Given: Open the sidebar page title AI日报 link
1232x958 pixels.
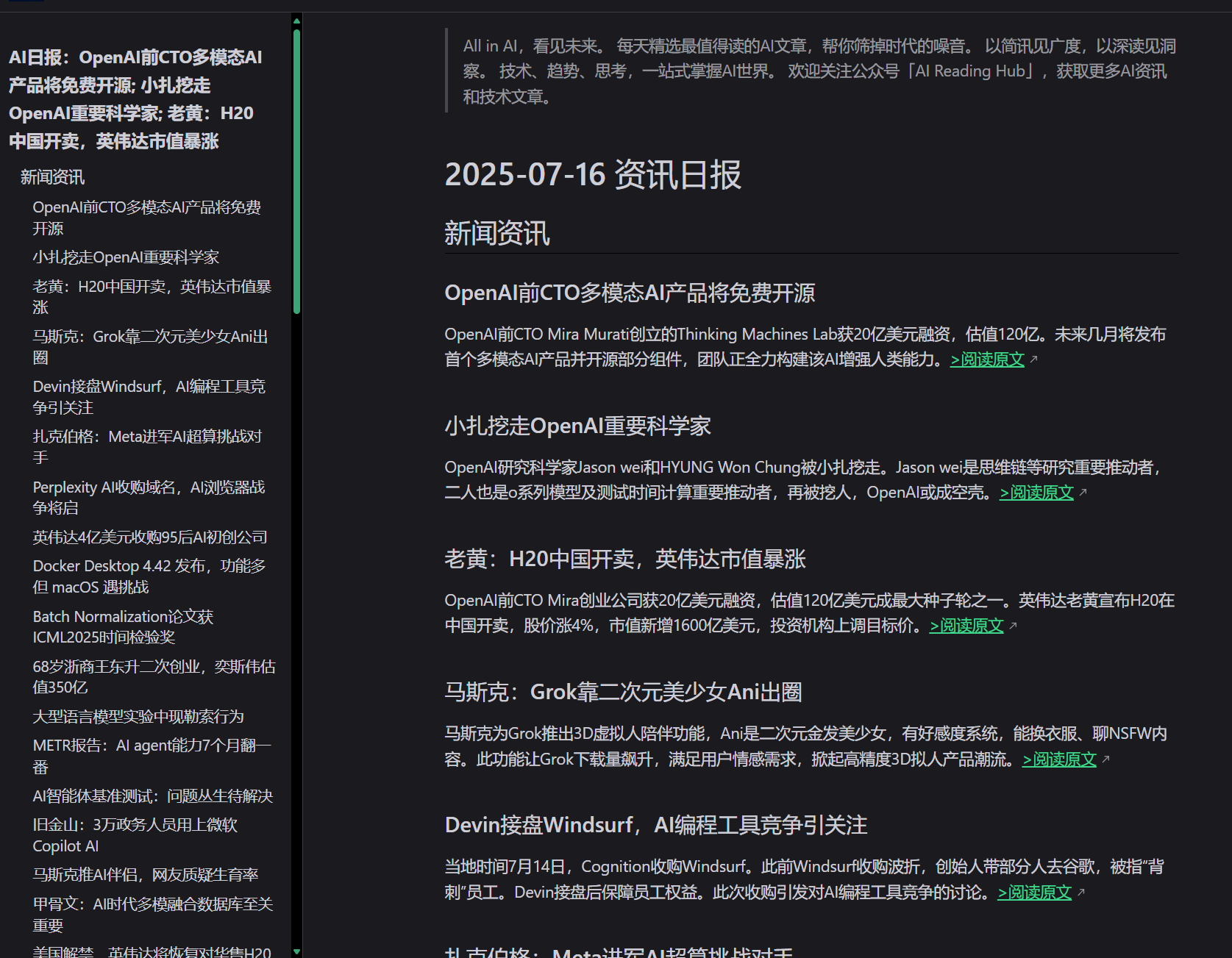Looking at the screenshot, I should pos(135,99).
